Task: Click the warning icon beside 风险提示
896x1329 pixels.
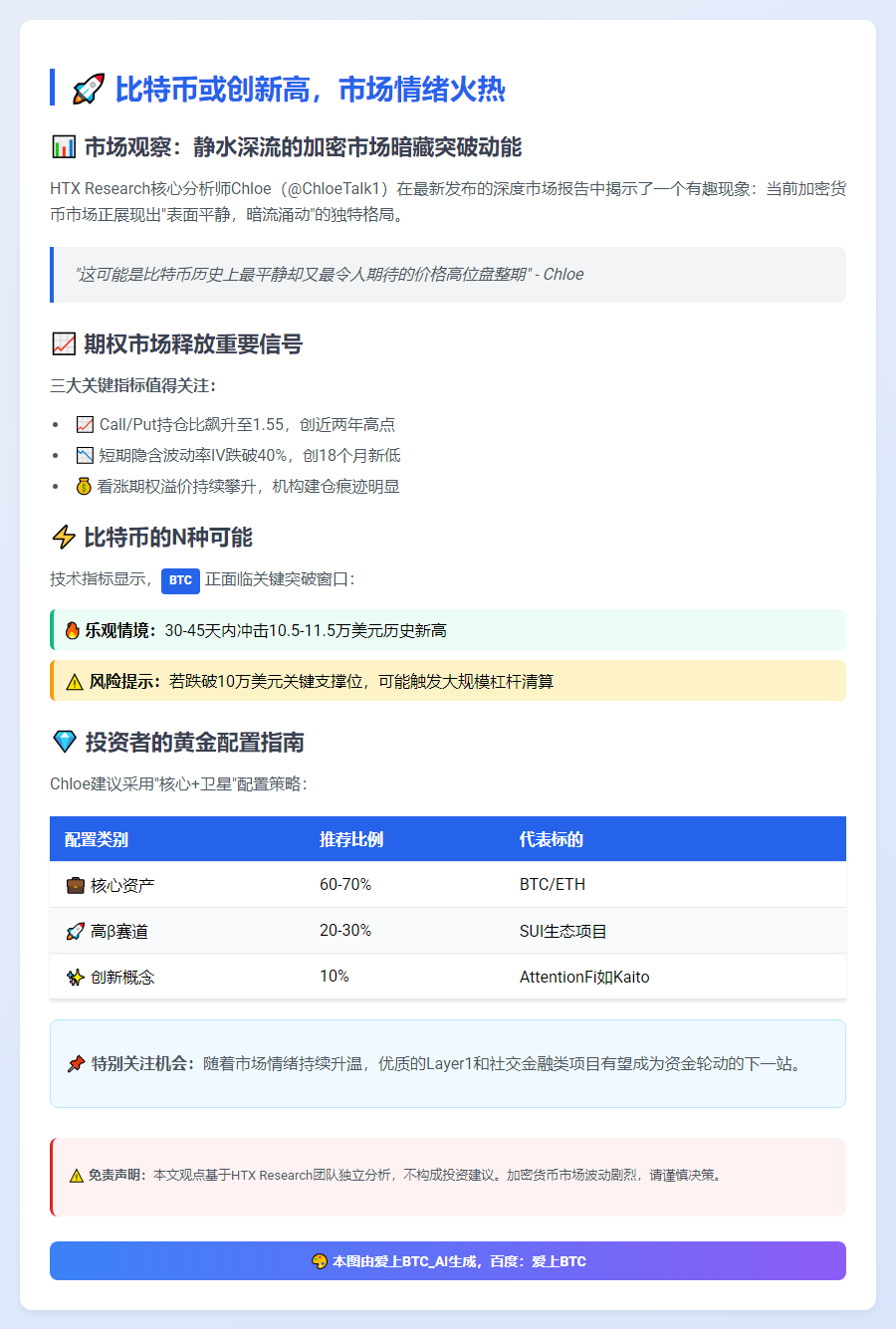Action: point(75,682)
